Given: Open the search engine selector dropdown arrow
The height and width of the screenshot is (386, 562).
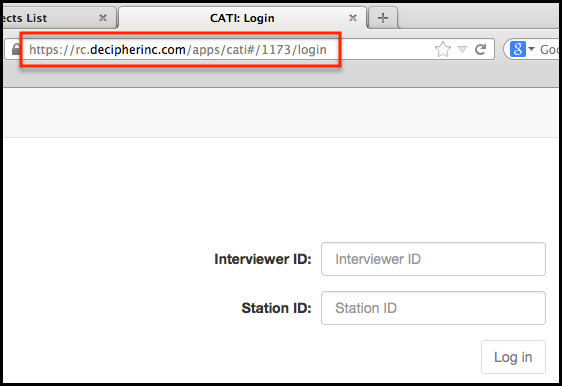Looking at the screenshot, I should [x=531, y=49].
